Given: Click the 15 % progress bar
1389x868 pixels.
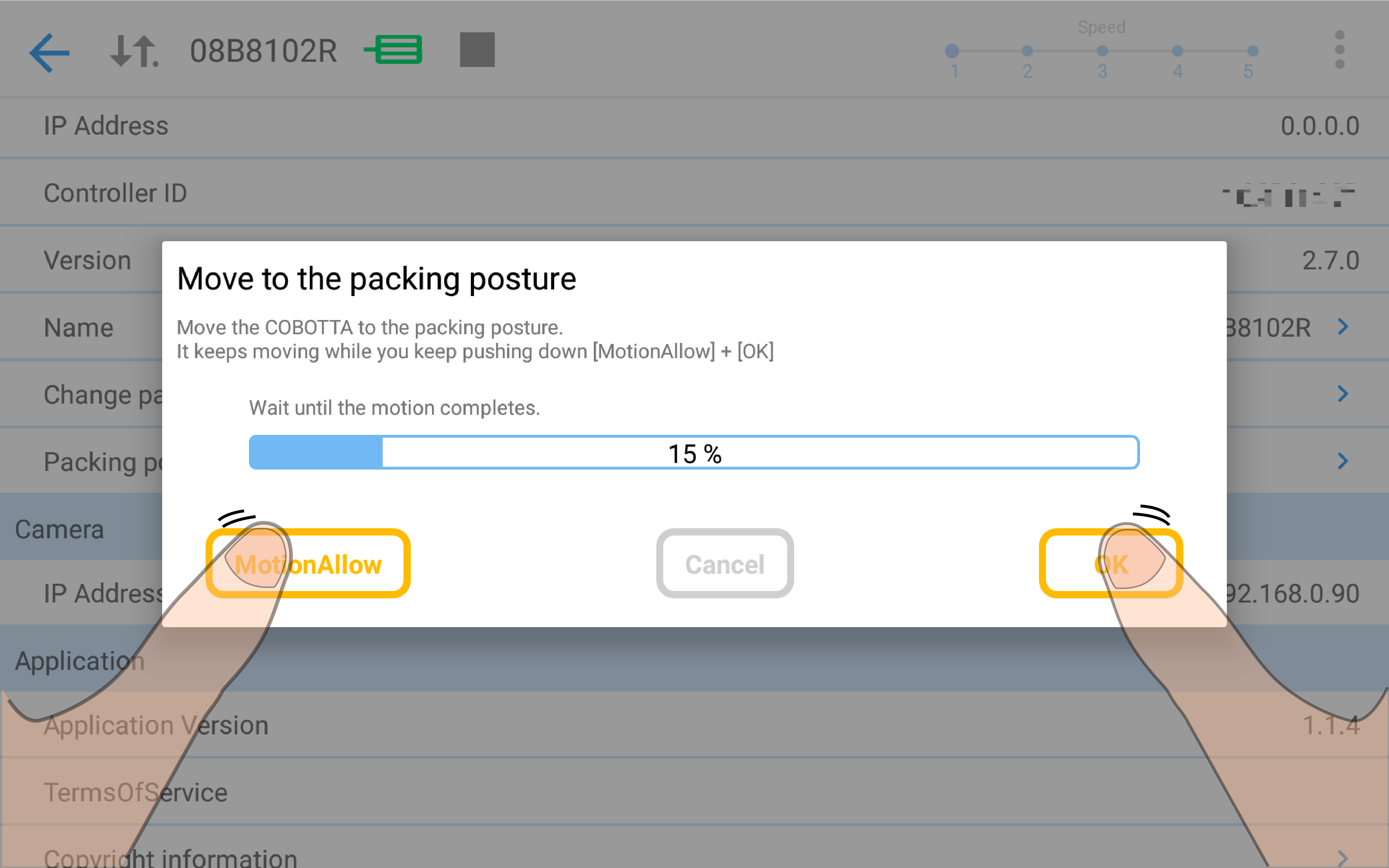Looking at the screenshot, I should [x=694, y=453].
